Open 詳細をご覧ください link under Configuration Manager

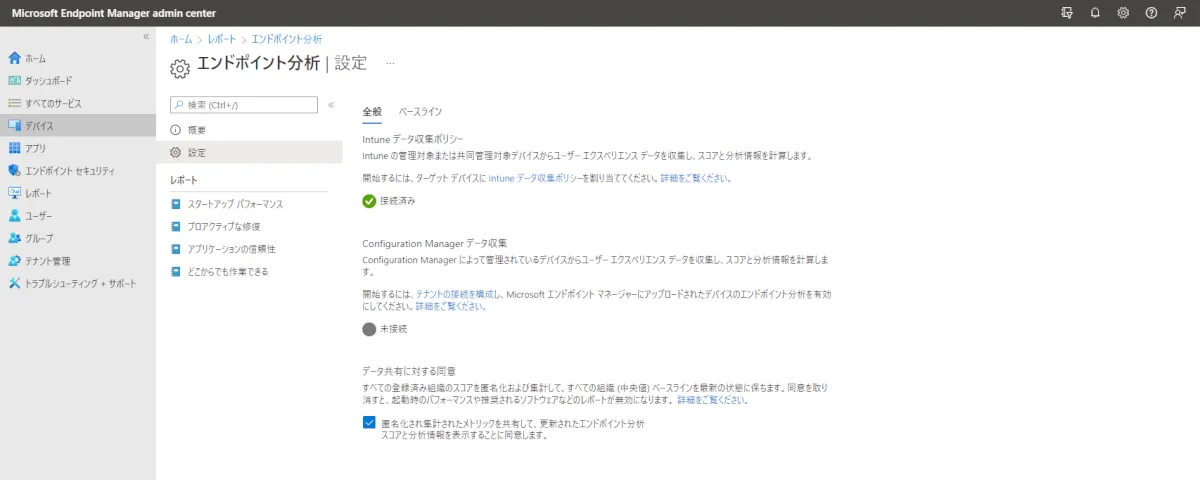pos(450,306)
